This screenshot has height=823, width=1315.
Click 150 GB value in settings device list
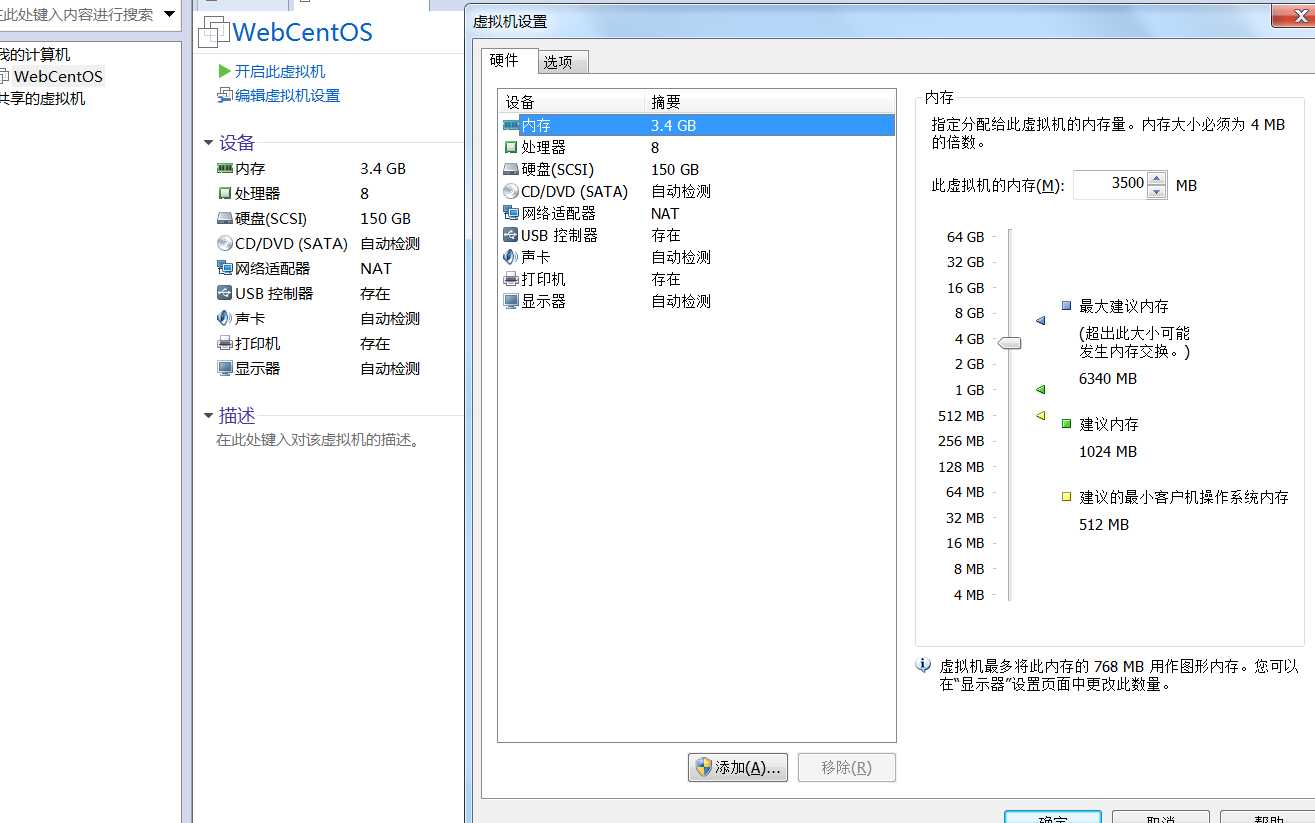point(675,170)
